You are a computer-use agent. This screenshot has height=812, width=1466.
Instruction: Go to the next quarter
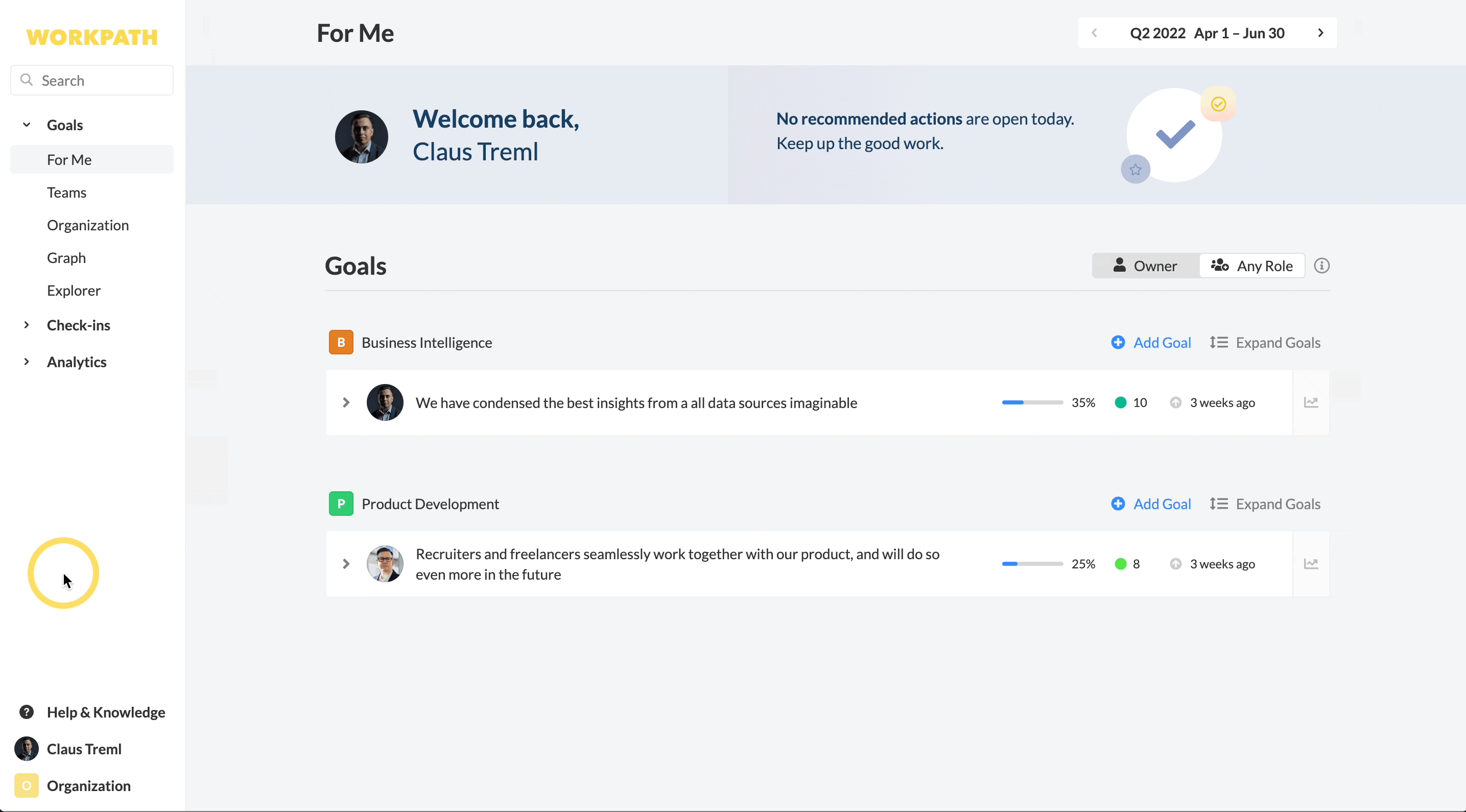pos(1321,33)
